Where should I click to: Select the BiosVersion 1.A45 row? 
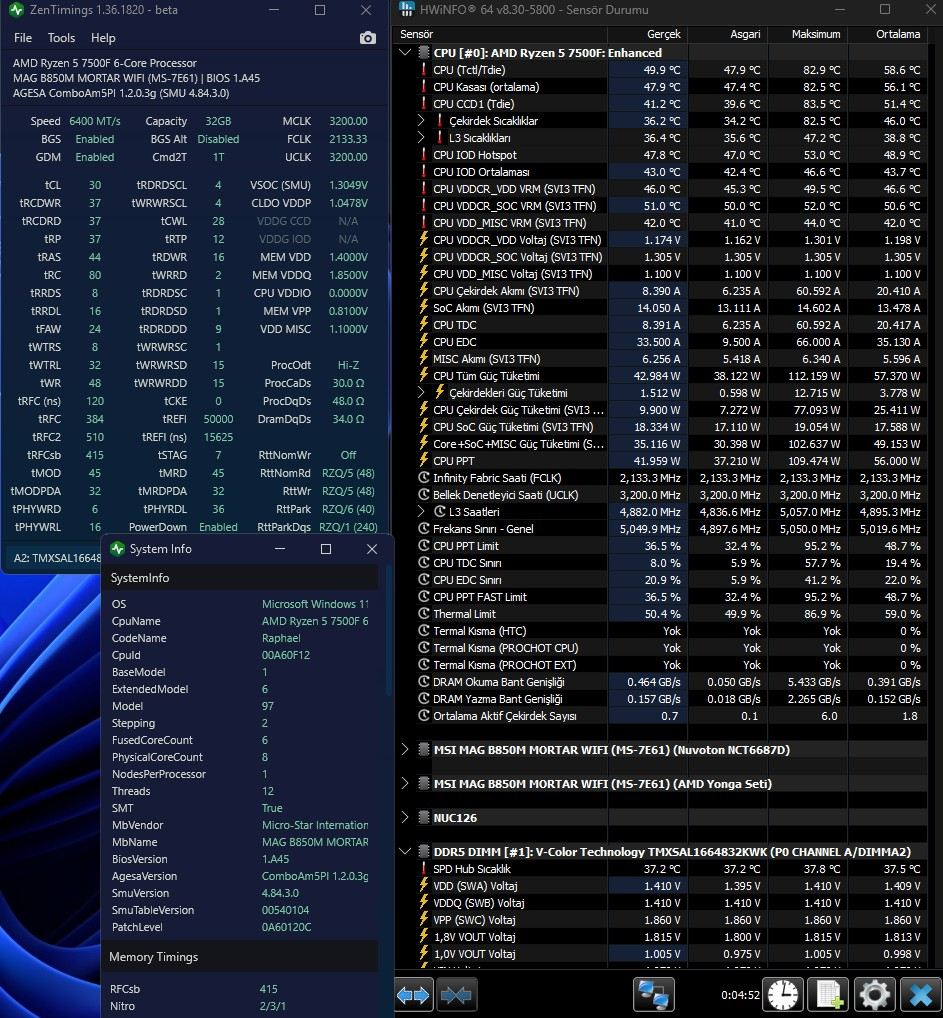pyautogui.click(x=240, y=859)
